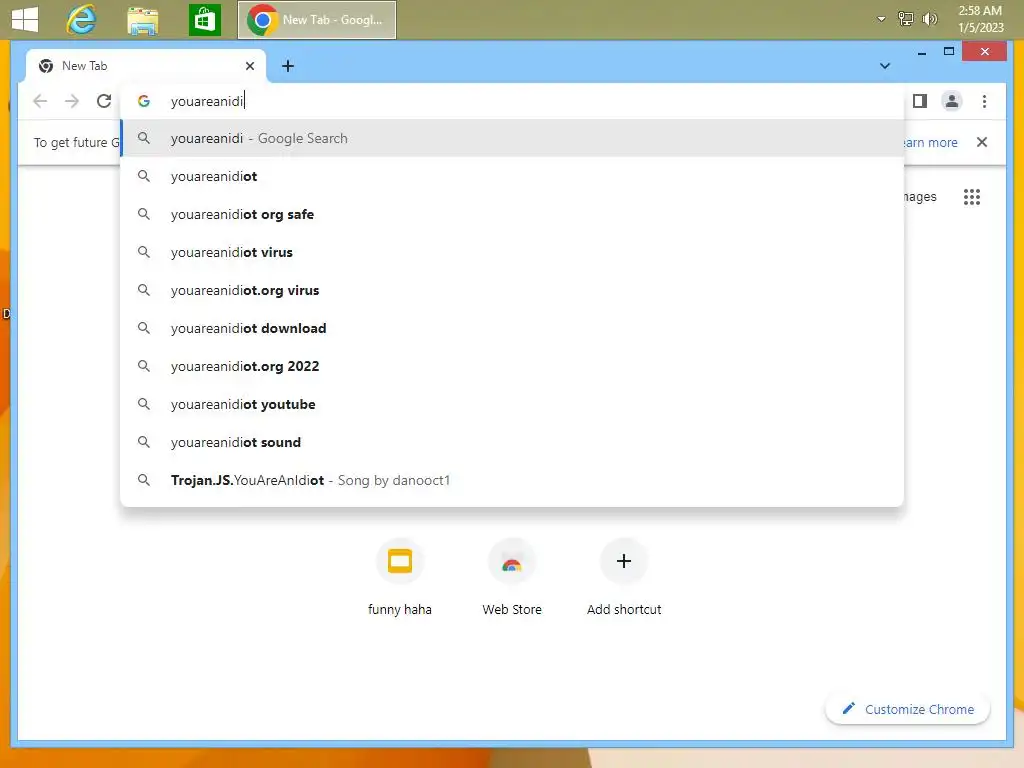Viewport: 1024px width, 768px height.
Task: Open File Explorer from the taskbar
Action: (142, 20)
